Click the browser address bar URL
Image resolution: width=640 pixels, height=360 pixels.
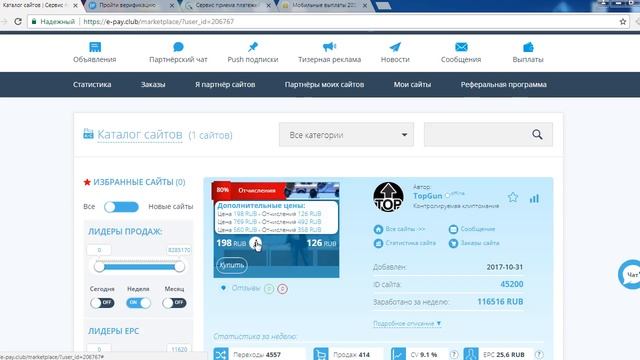[x=158, y=22]
